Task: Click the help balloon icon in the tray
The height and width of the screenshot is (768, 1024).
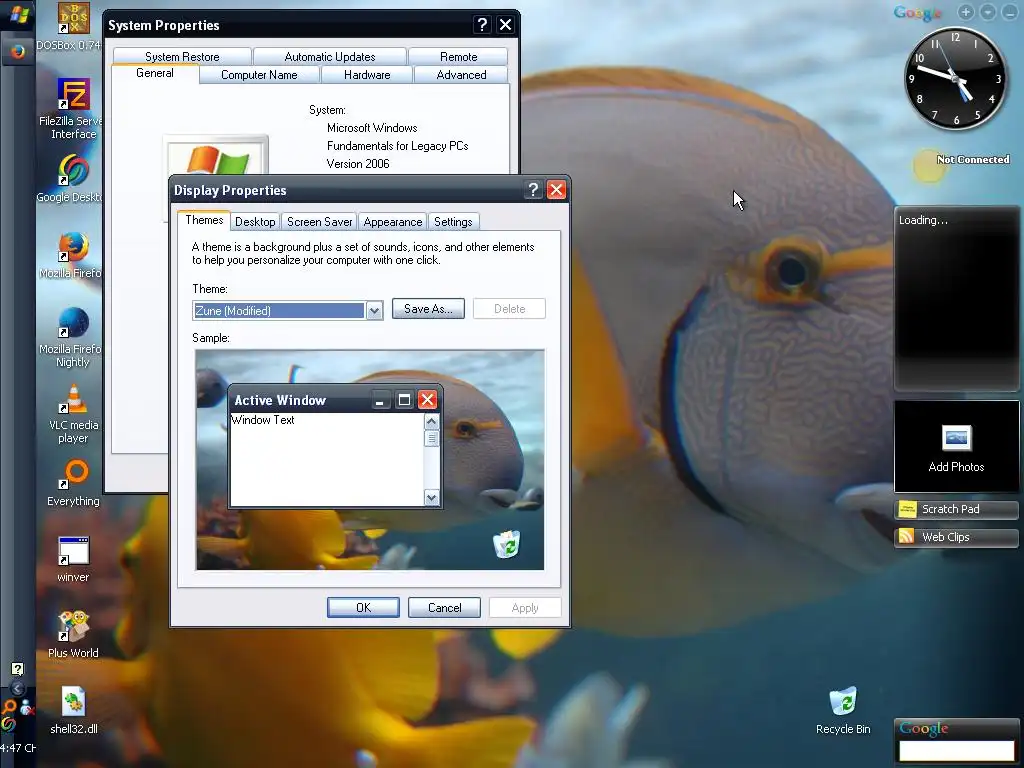Action: 18,669
